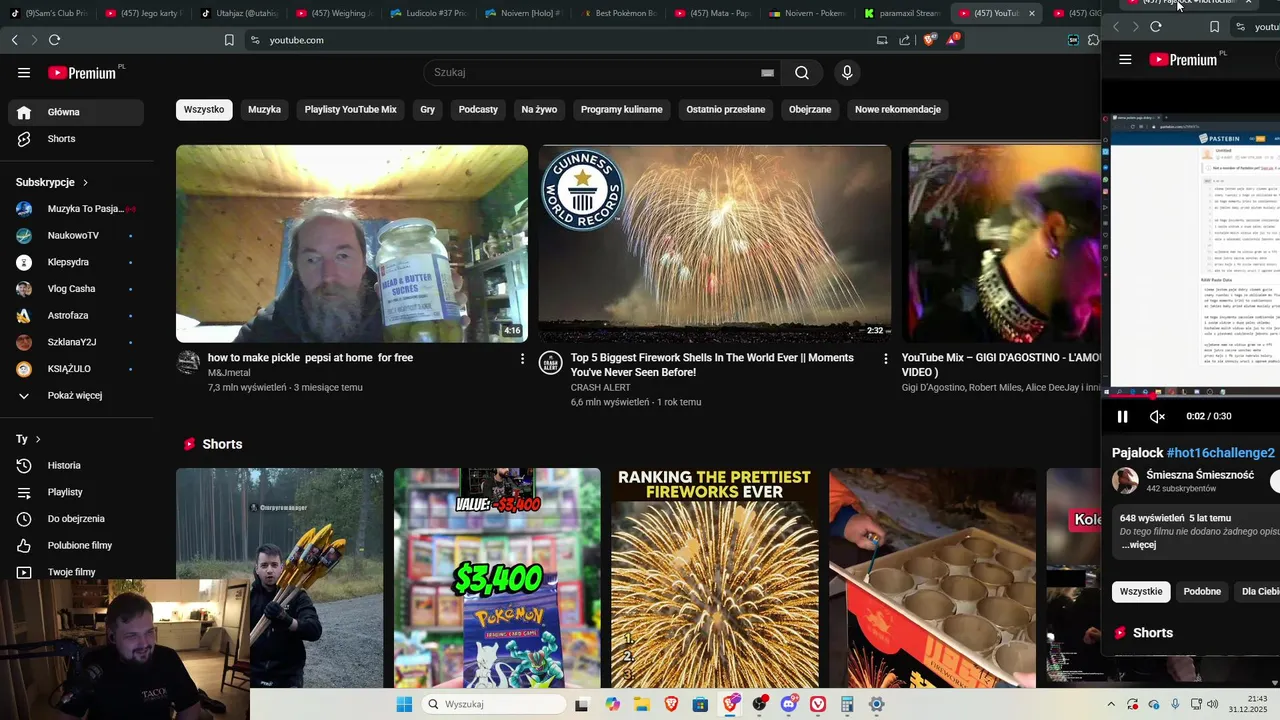
Task: Select the Podcasty filter chip
Action: [478, 110]
